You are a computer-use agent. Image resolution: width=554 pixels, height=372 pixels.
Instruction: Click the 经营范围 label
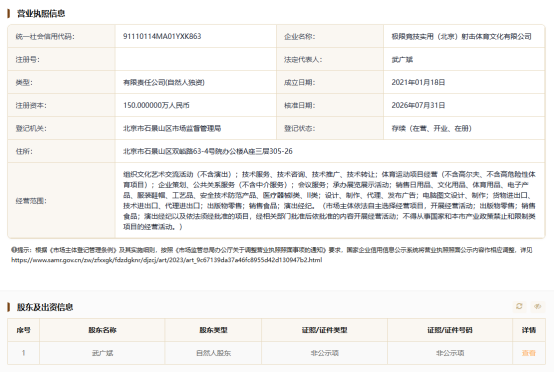[x=31, y=201]
